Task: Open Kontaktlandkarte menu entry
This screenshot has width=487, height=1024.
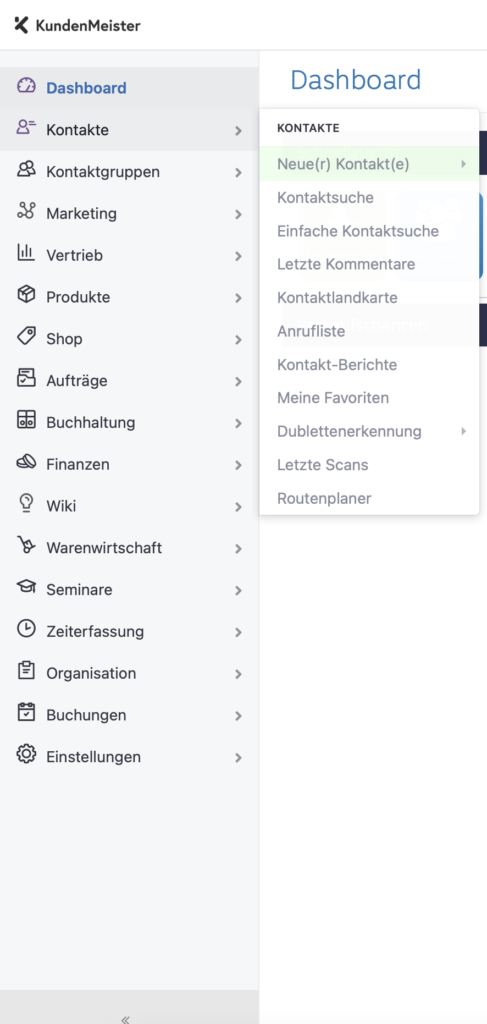Action: pos(337,297)
